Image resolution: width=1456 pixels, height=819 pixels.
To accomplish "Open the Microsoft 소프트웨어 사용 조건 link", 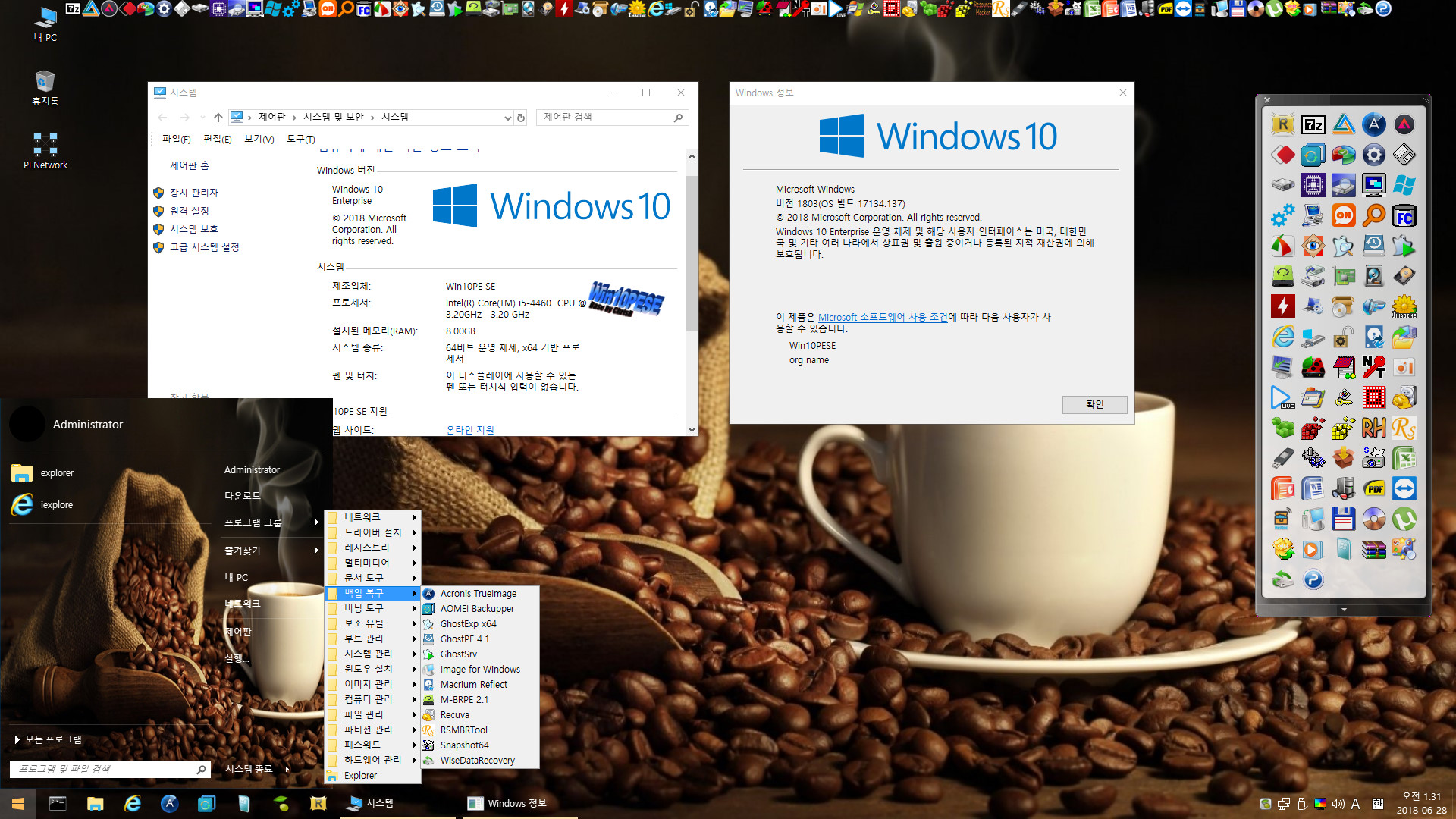I will (x=883, y=317).
